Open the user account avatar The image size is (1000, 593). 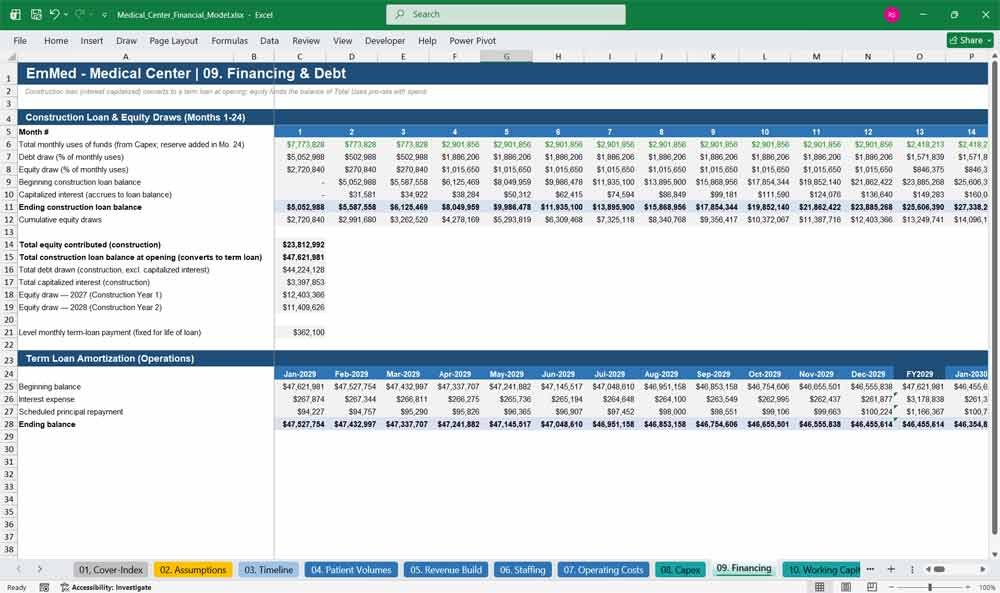click(x=892, y=14)
